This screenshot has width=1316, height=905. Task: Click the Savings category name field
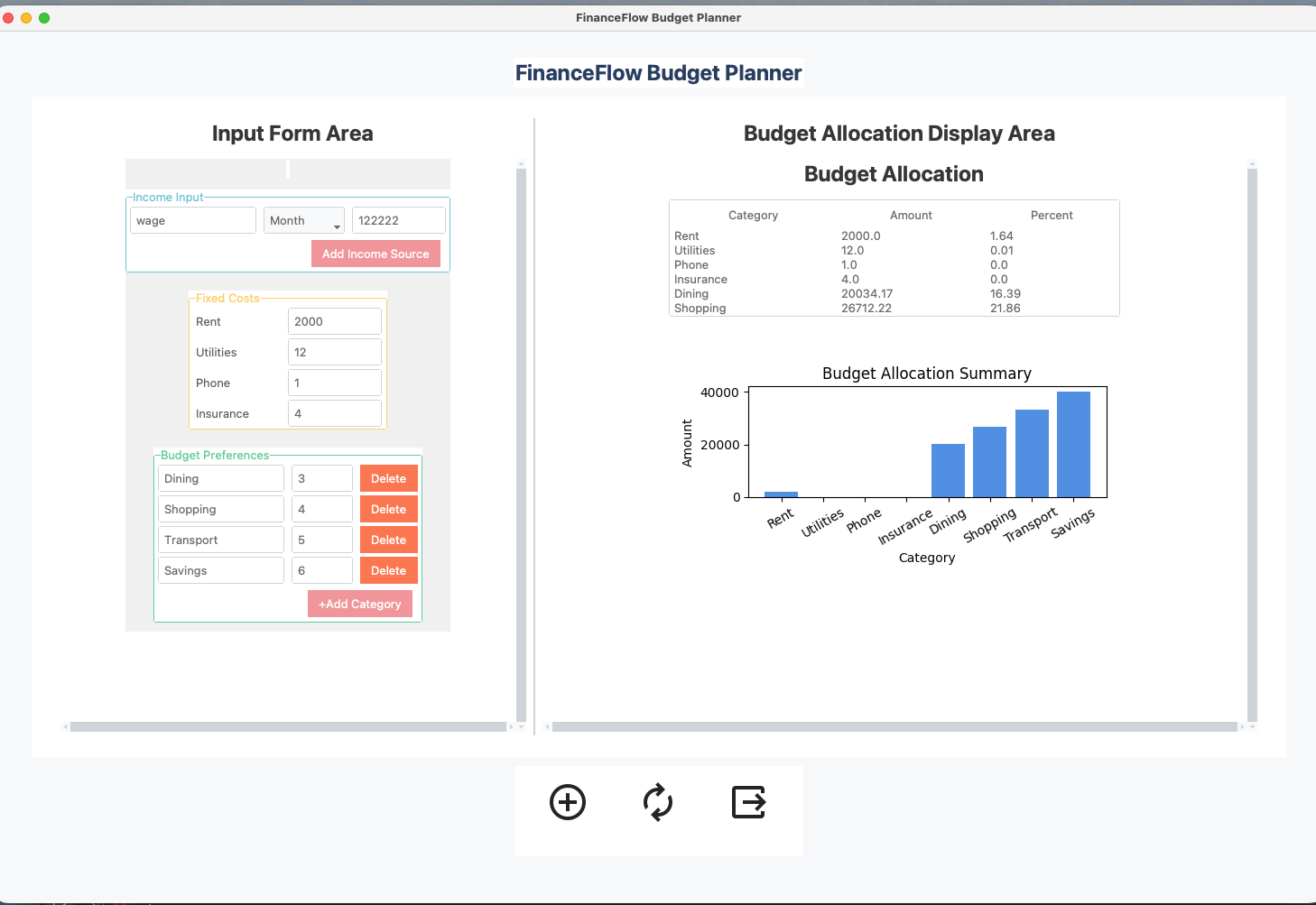pyautogui.click(x=221, y=570)
